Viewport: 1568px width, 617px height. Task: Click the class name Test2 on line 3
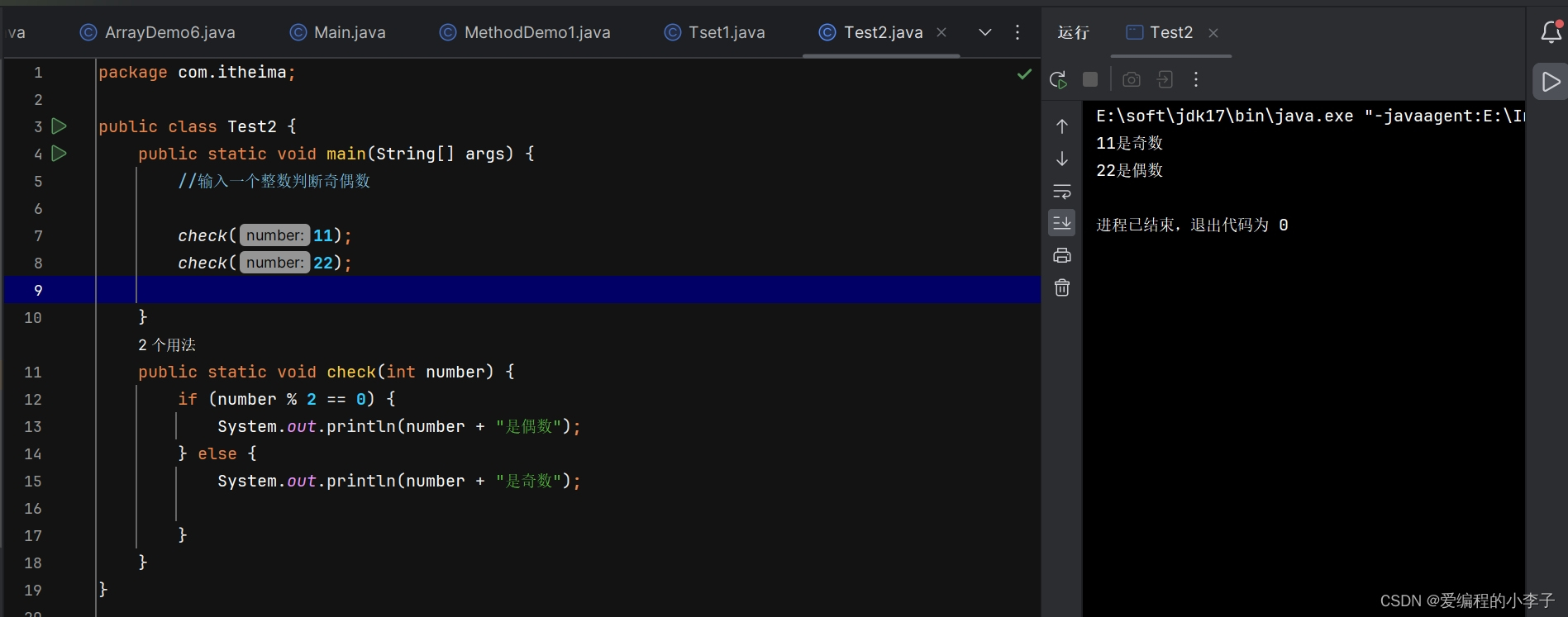point(252,126)
